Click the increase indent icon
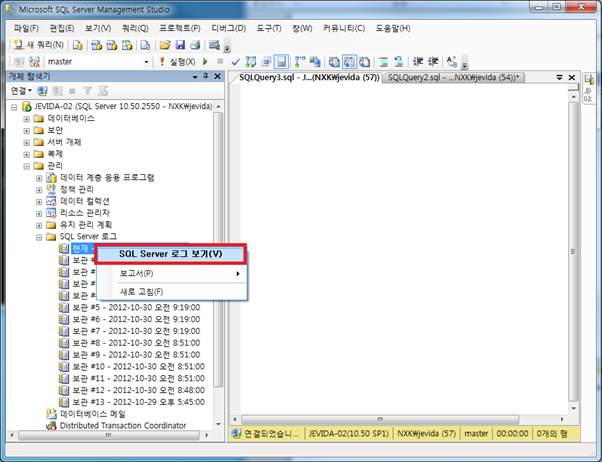The width and height of the screenshot is (602, 462). pyautogui.click(x=433, y=61)
